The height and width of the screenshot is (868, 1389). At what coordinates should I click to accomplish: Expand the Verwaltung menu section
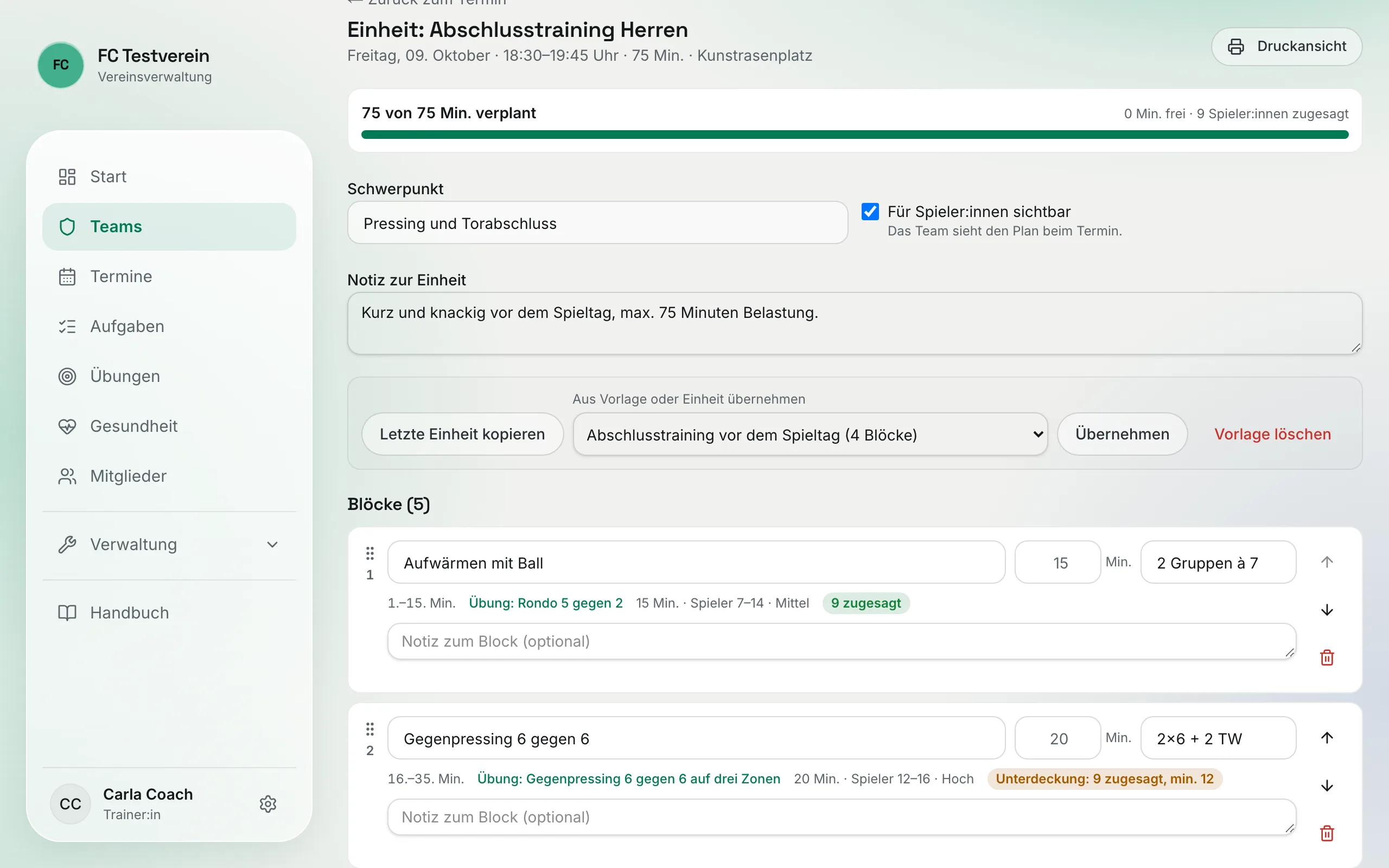coord(169,544)
